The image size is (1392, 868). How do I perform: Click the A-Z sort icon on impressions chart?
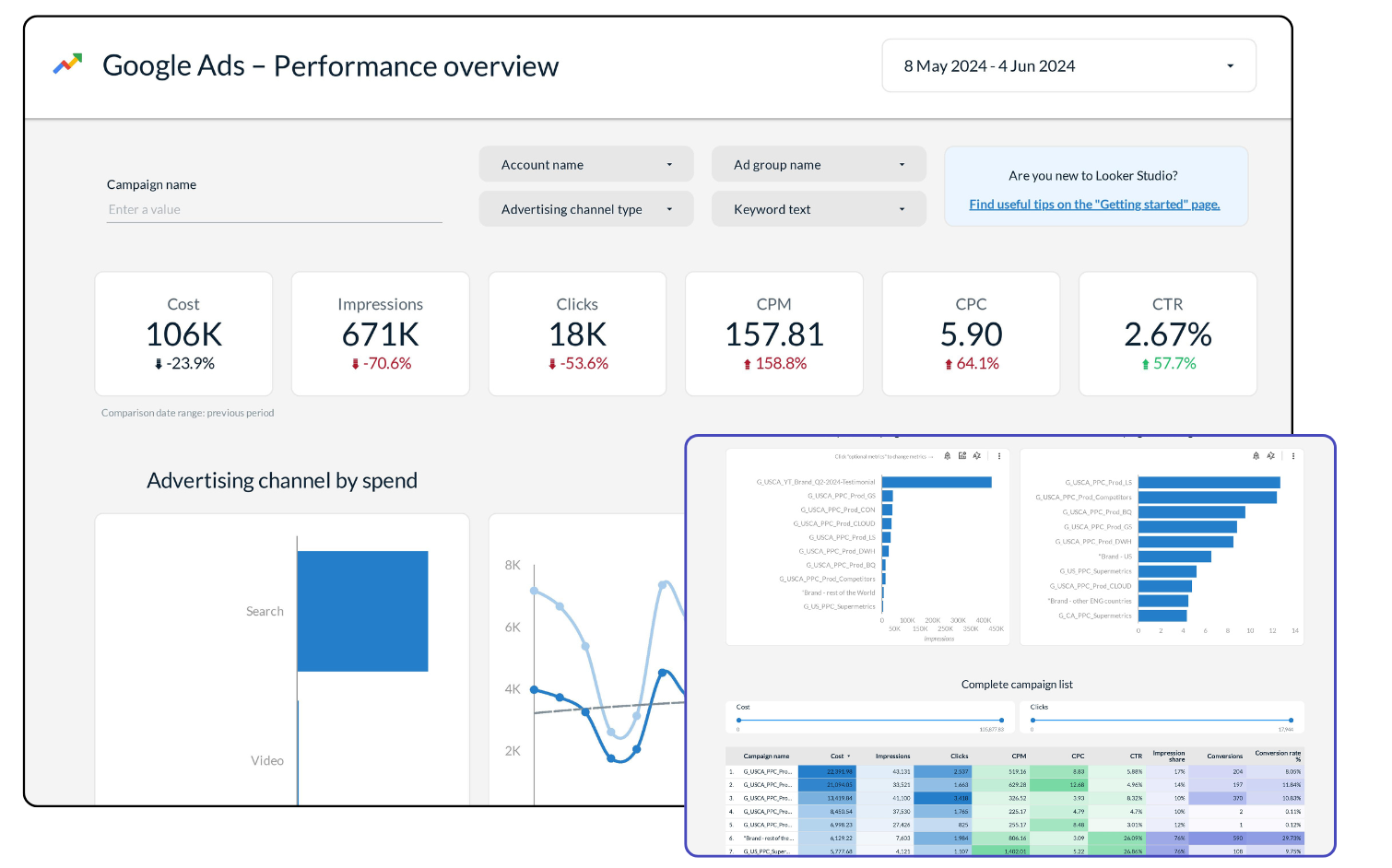[x=977, y=456]
